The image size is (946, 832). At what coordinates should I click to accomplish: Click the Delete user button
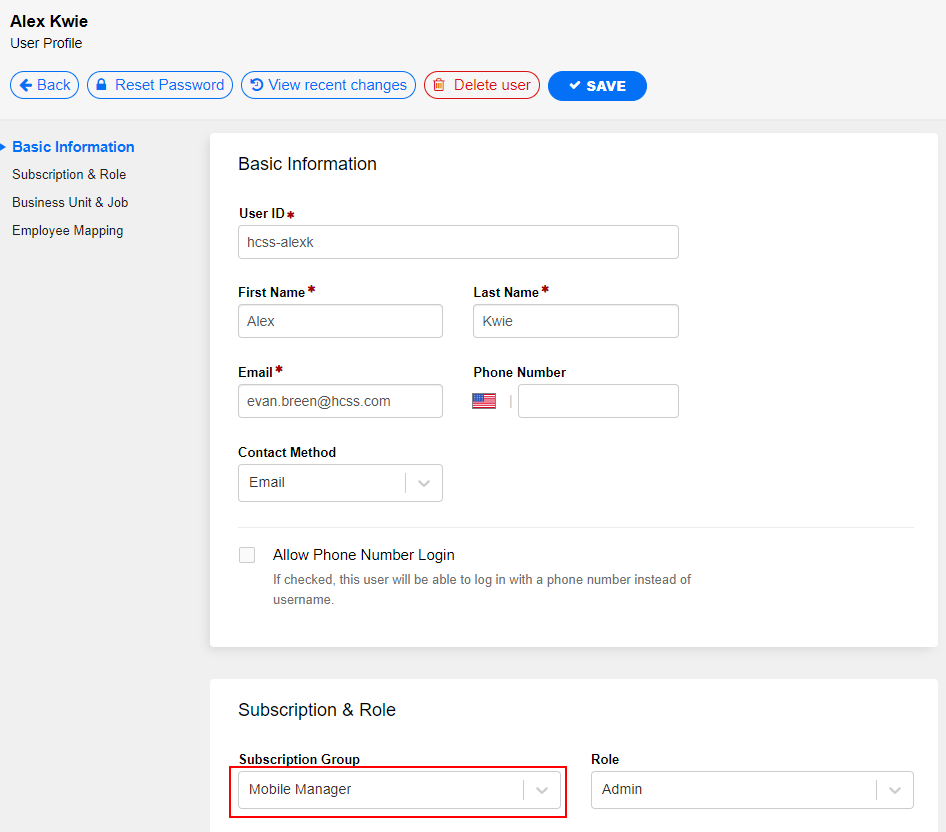tap(482, 85)
